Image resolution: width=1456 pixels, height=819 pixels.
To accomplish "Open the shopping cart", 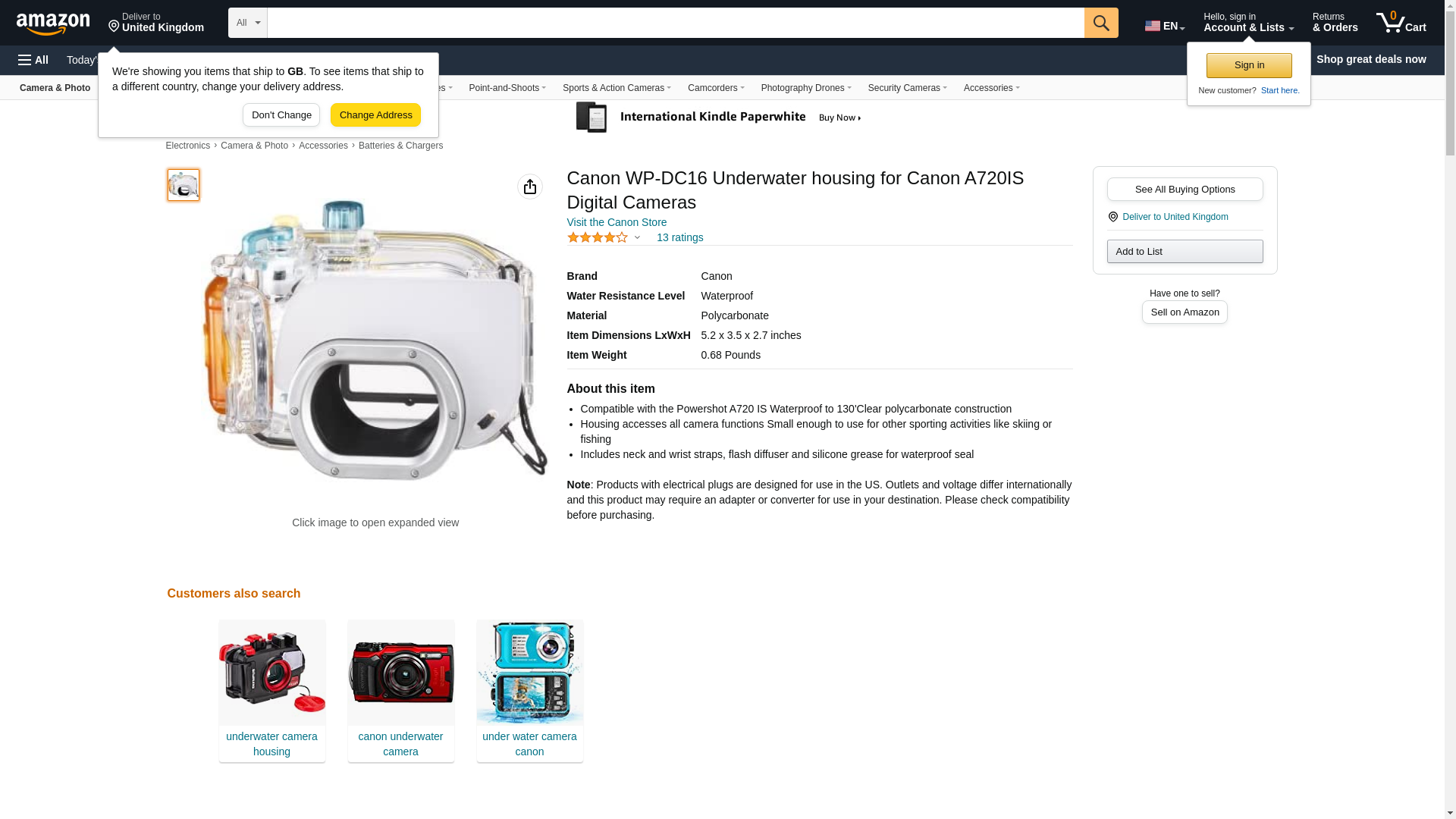I will 1401,23.
